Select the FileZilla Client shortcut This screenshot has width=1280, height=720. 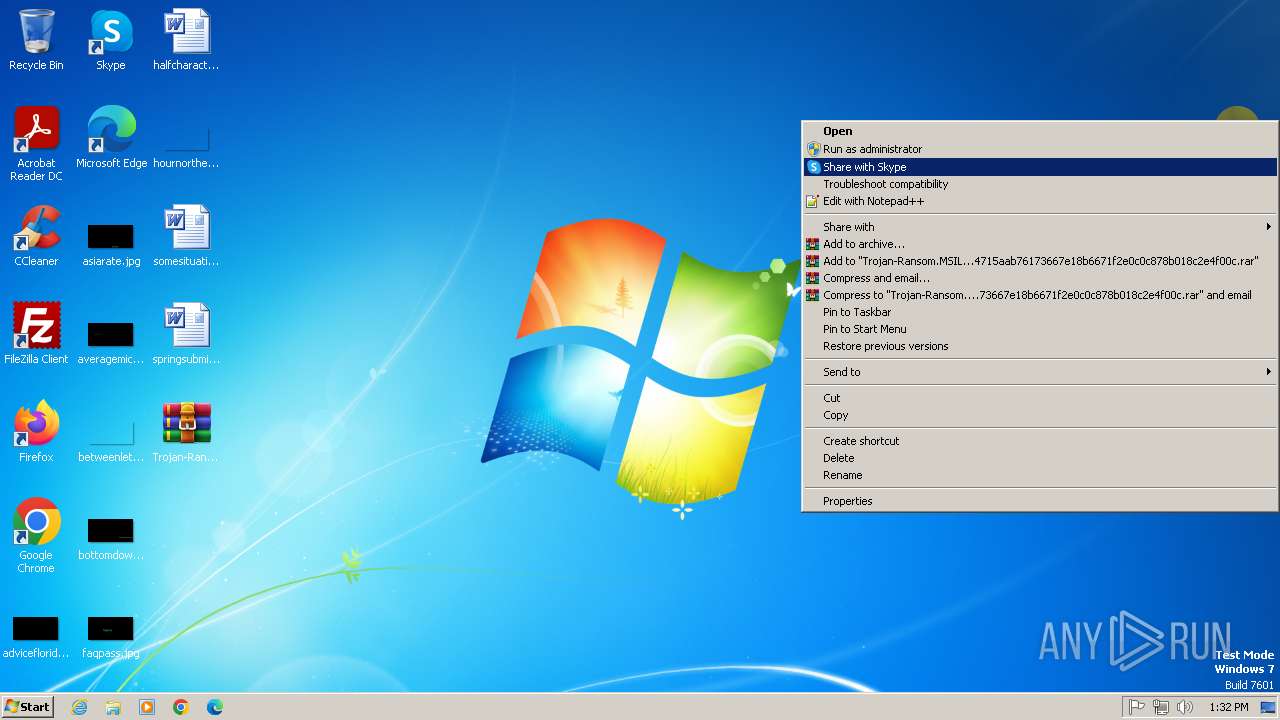[36, 334]
